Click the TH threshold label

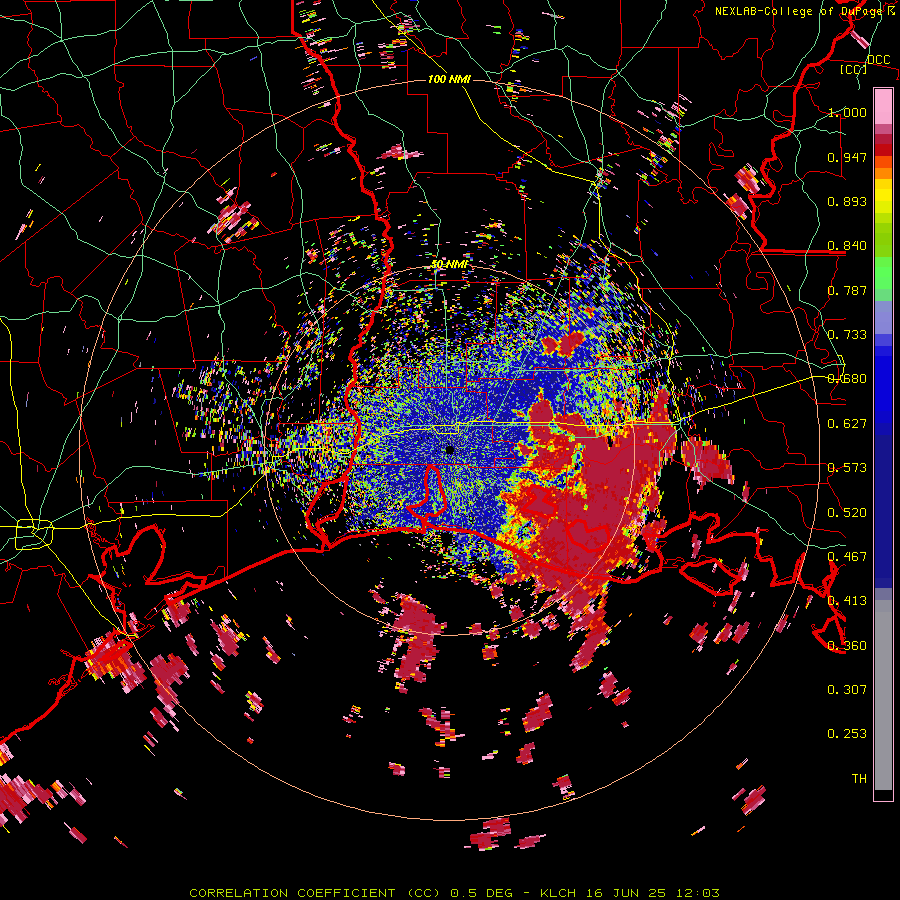(859, 779)
